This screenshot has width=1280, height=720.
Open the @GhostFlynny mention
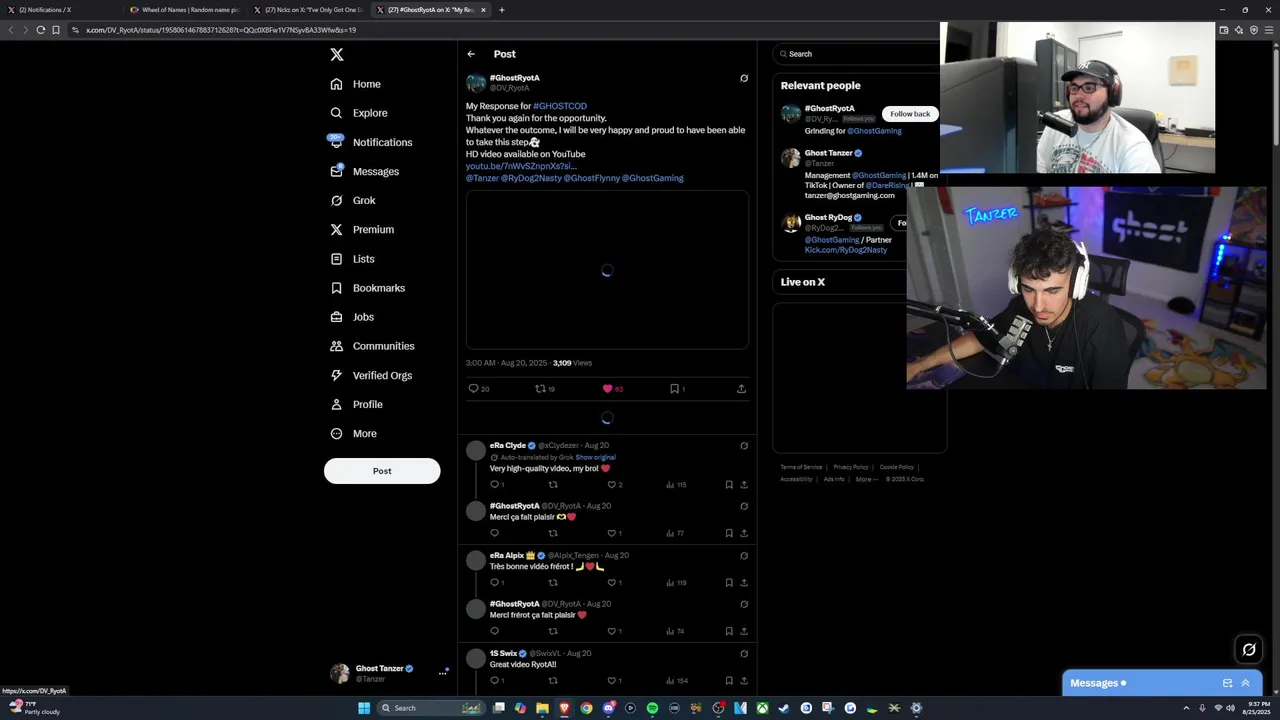[592, 178]
